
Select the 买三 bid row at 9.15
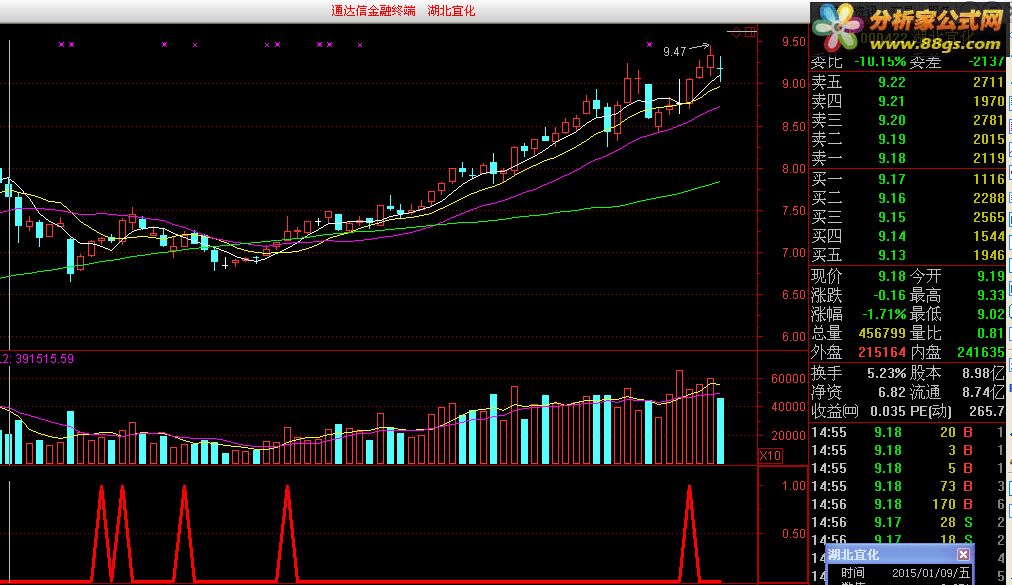pos(907,218)
